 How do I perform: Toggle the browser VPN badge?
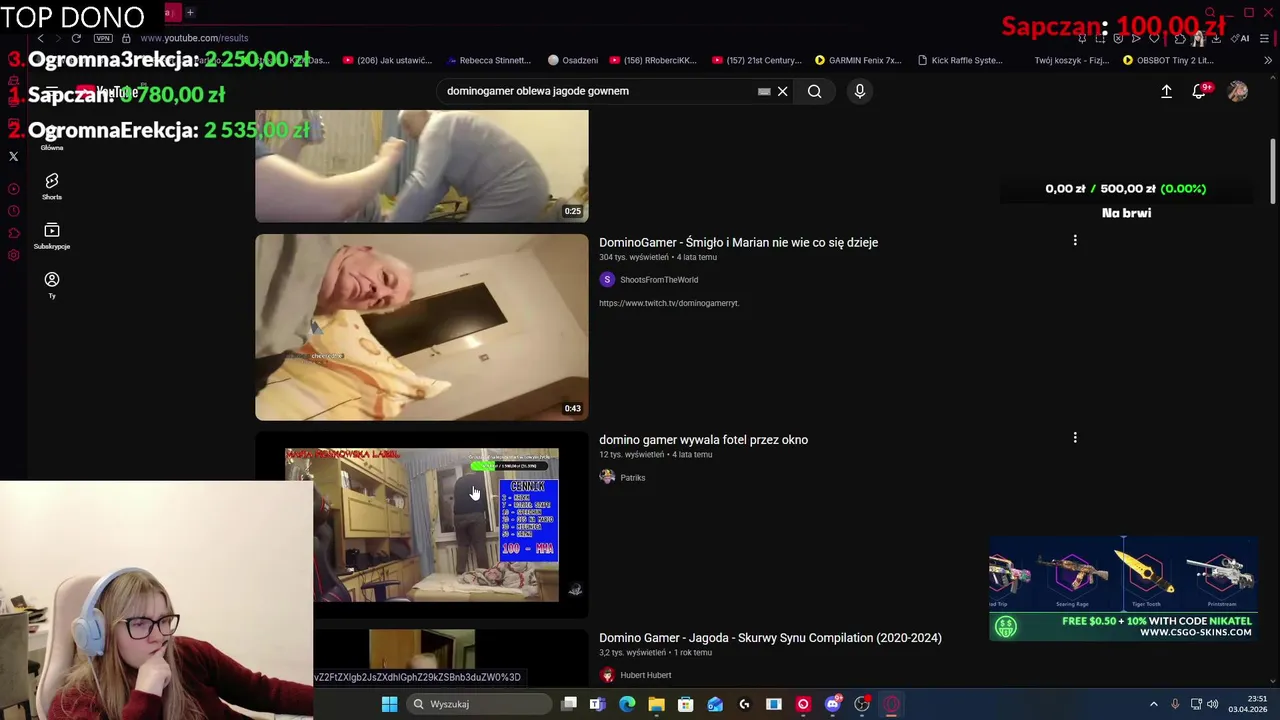103,38
